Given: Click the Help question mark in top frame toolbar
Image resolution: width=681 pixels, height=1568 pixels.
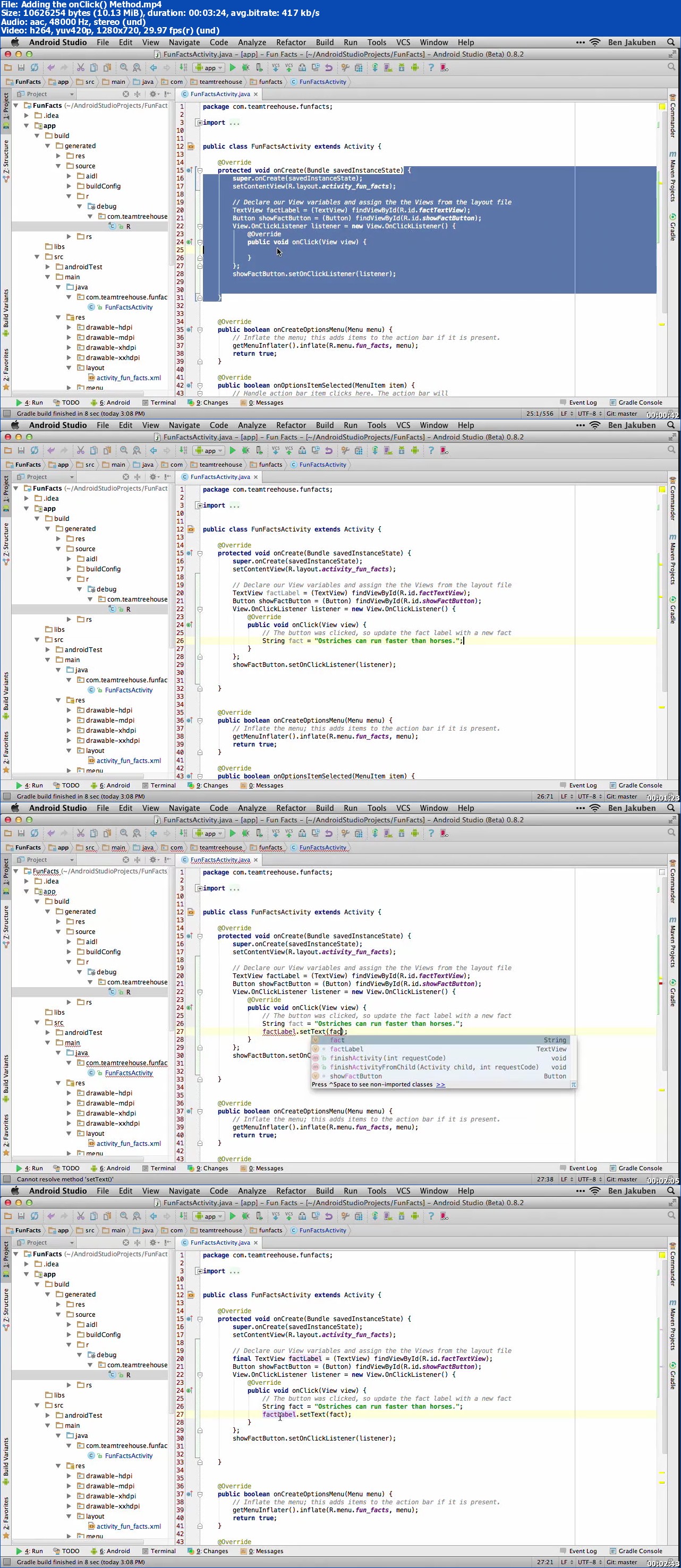Looking at the screenshot, I should click(x=431, y=67).
